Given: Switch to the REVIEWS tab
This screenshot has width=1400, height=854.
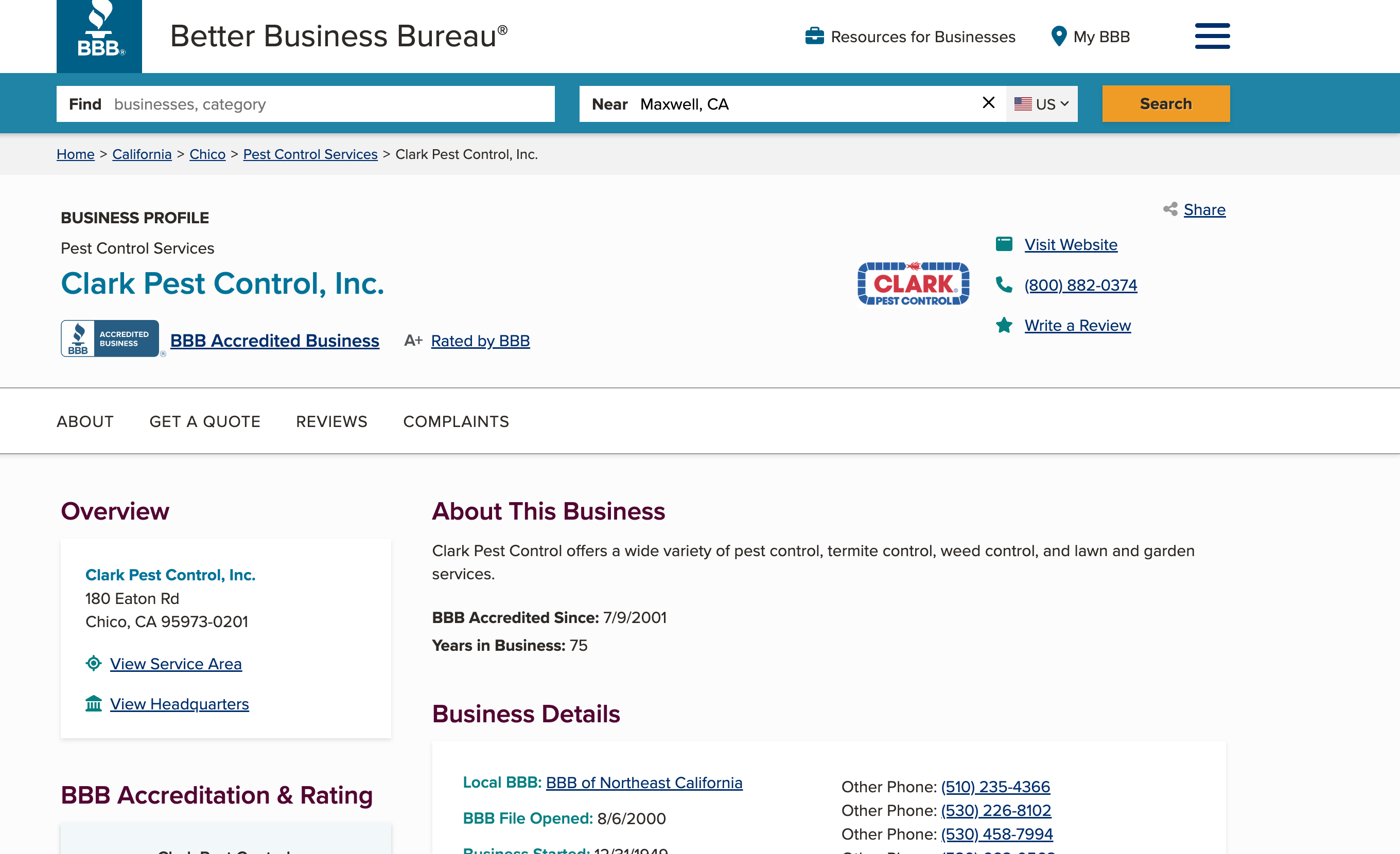Looking at the screenshot, I should tap(331, 421).
